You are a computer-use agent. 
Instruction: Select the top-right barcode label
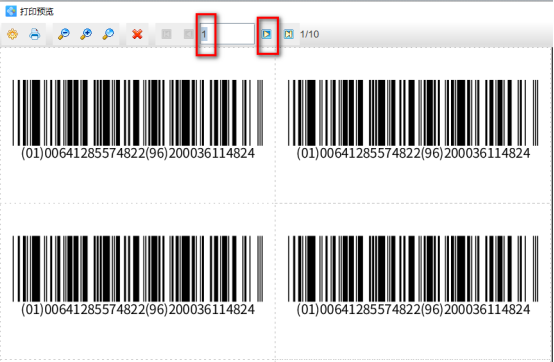click(x=413, y=120)
